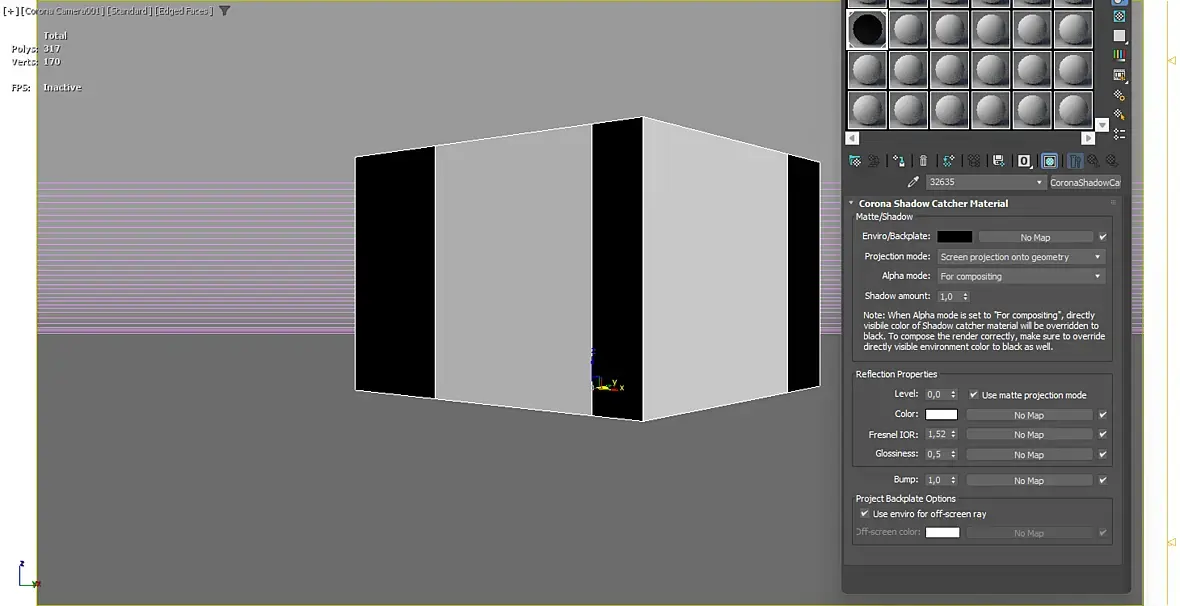
Task: Toggle the Fresnel IOR map checkbox
Action: (1102, 434)
